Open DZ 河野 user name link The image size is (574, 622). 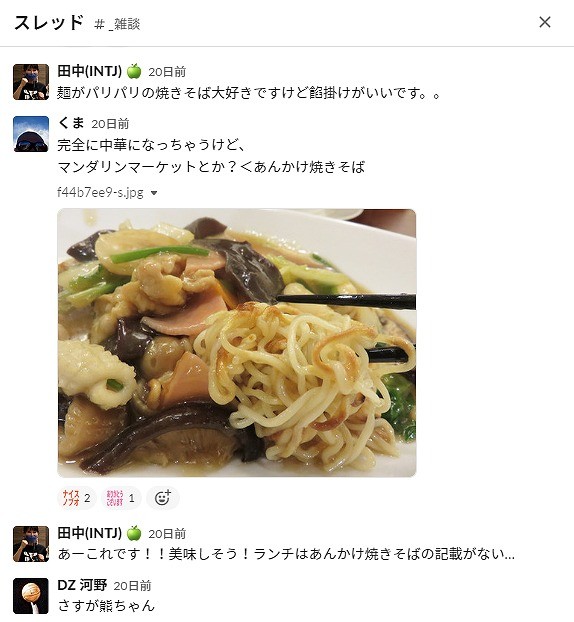click(82, 585)
